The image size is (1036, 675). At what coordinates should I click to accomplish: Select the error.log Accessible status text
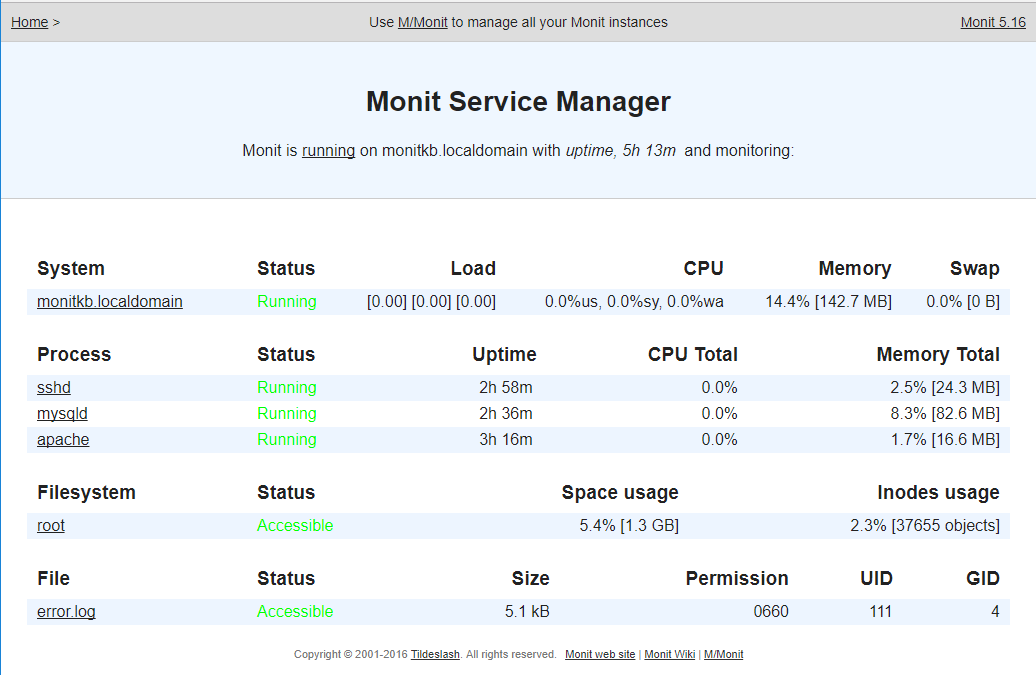click(x=295, y=611)
